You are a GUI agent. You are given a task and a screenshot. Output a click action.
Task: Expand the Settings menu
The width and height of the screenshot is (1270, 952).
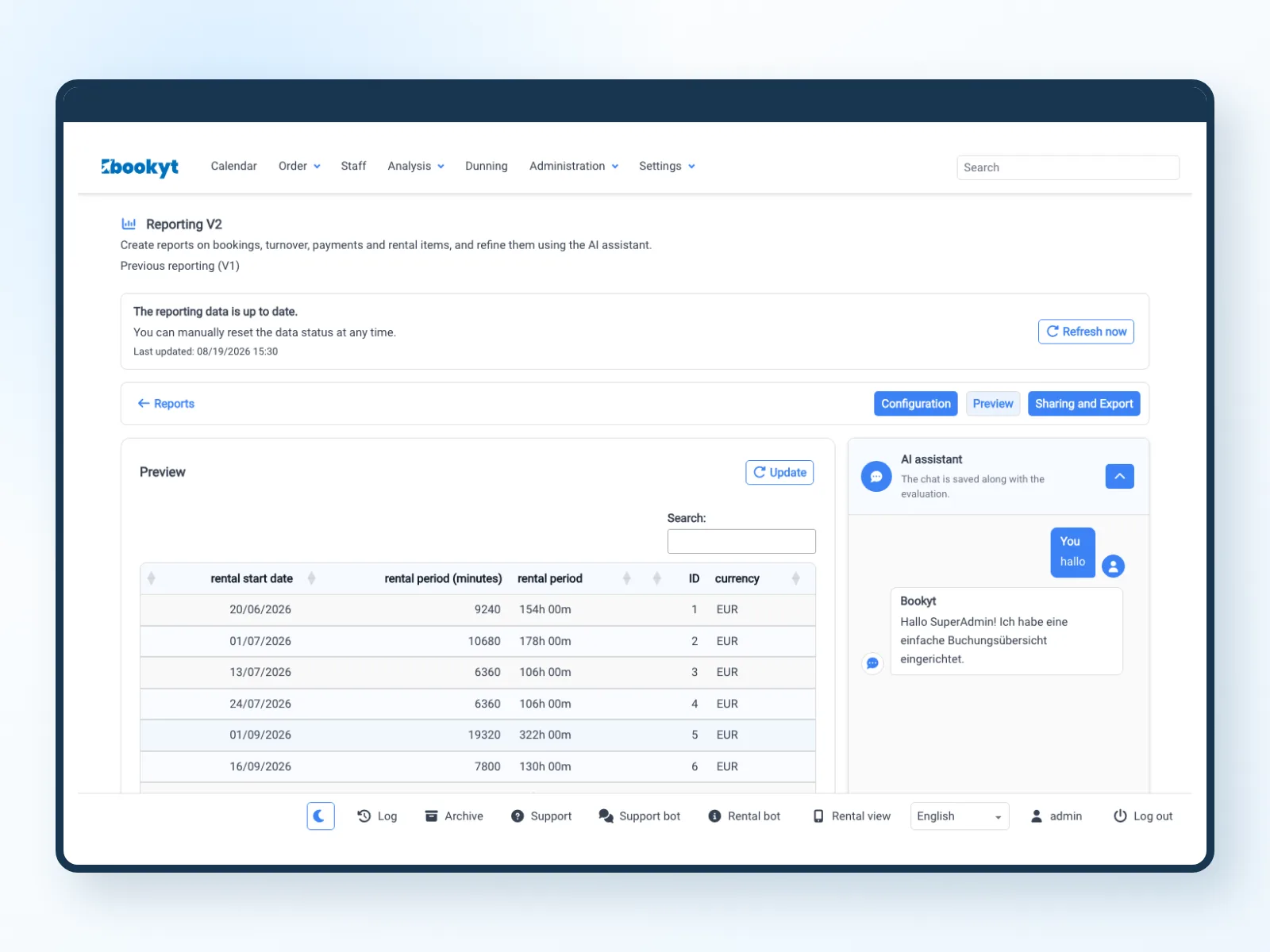click(x=667, y=166)
